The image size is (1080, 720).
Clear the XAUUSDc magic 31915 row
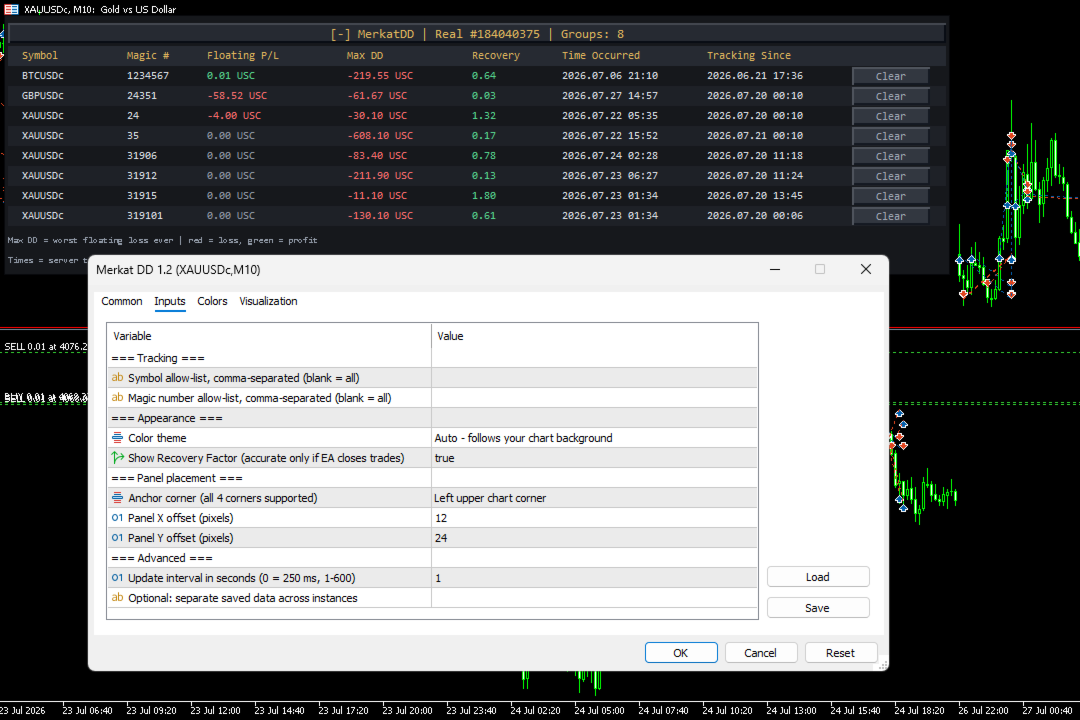click(891, 196)
